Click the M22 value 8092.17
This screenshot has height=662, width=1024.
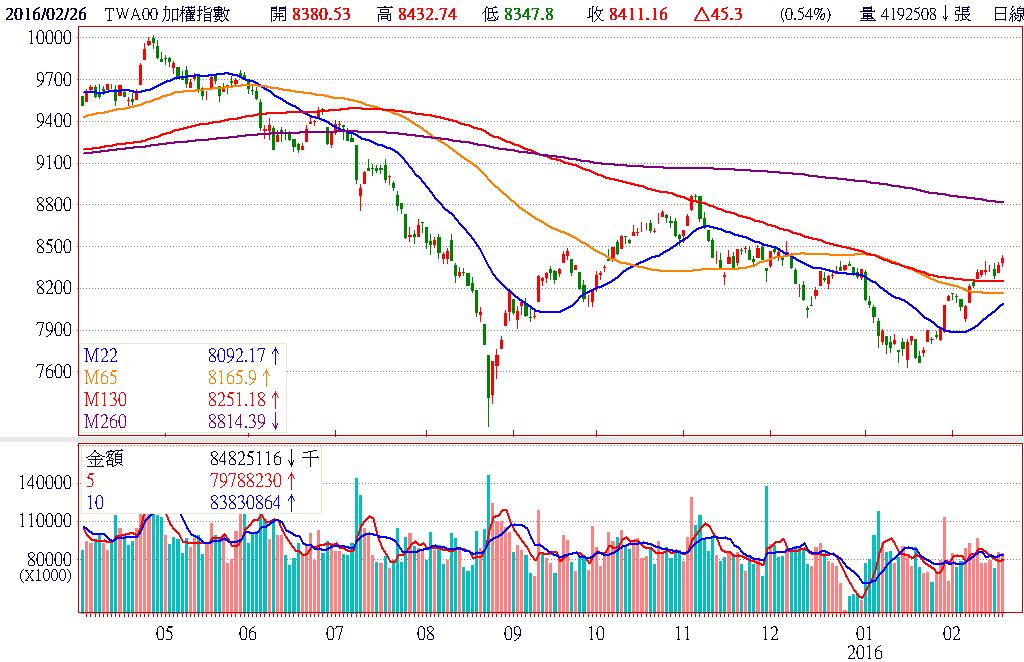(x=237, y=355)
